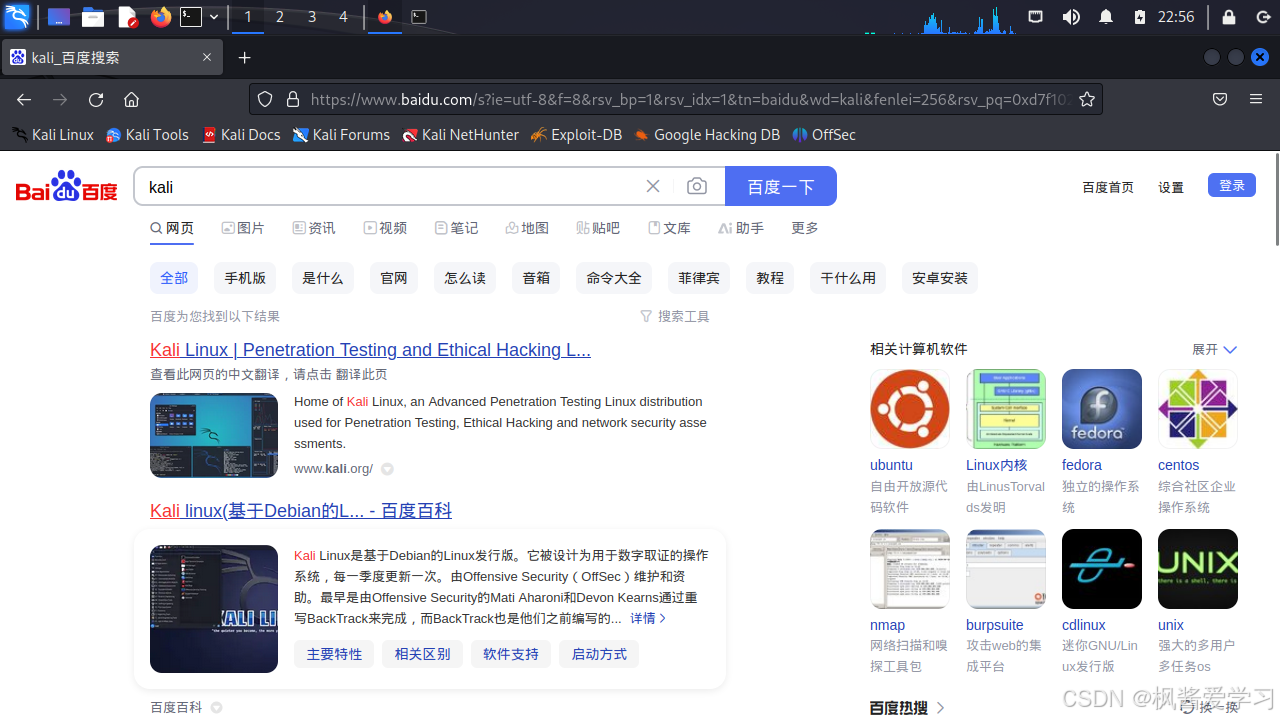Open the text editor icon in panel
This screenshot has height=720, width=1280.
pyautogui.click(x=127, y=17)
